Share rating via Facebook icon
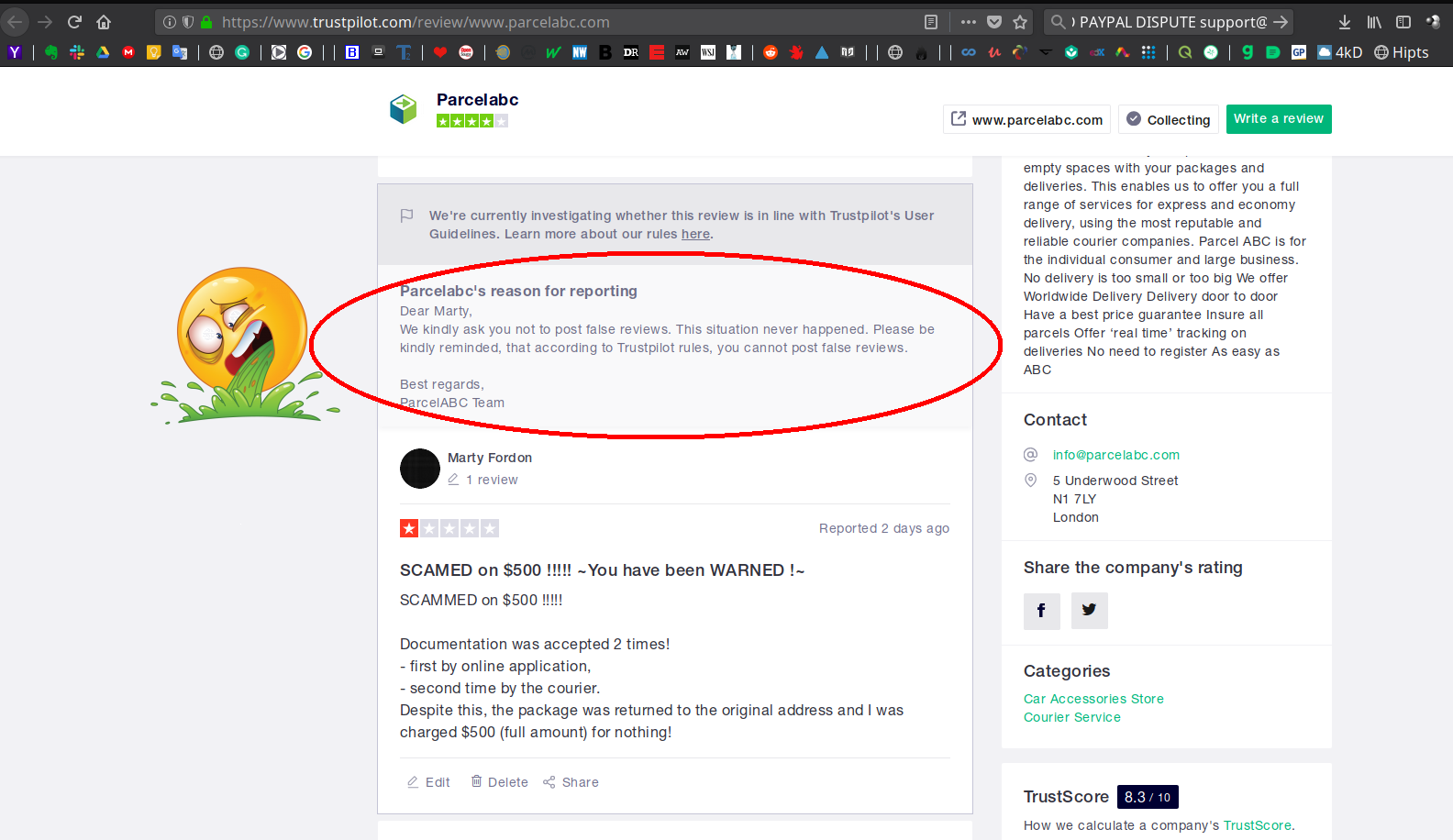 [1041, 611]
